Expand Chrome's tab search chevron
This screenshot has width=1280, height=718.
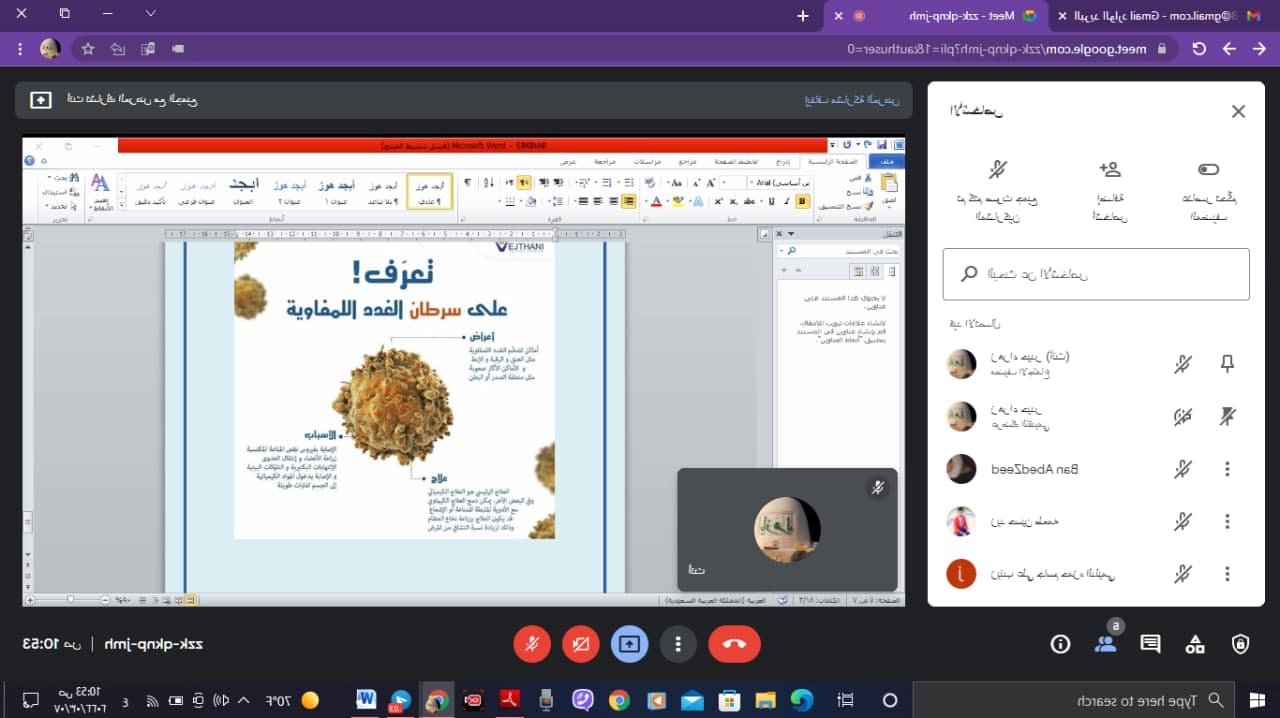[x=151, y=14]
